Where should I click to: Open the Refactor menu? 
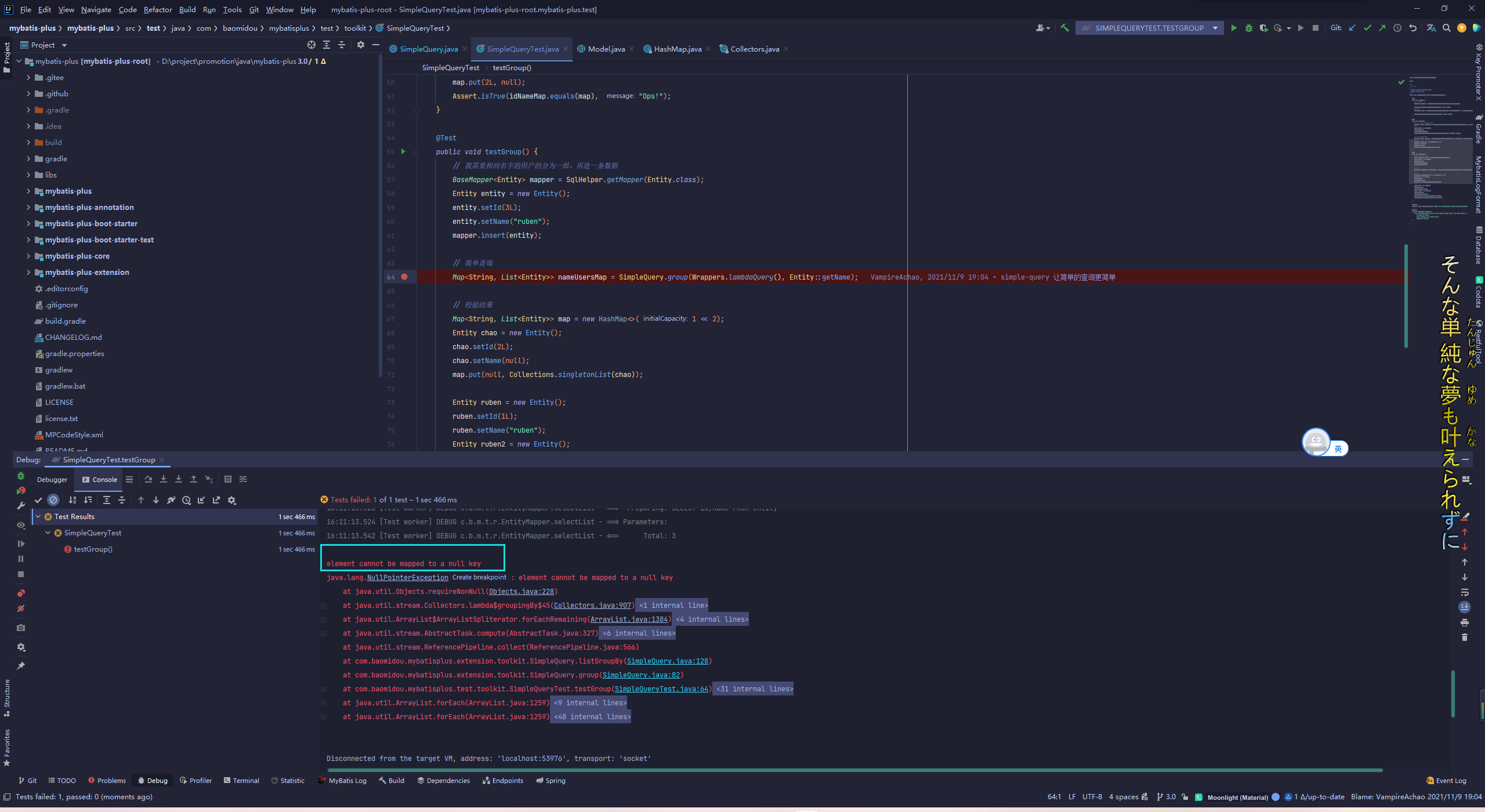(158, 9)
